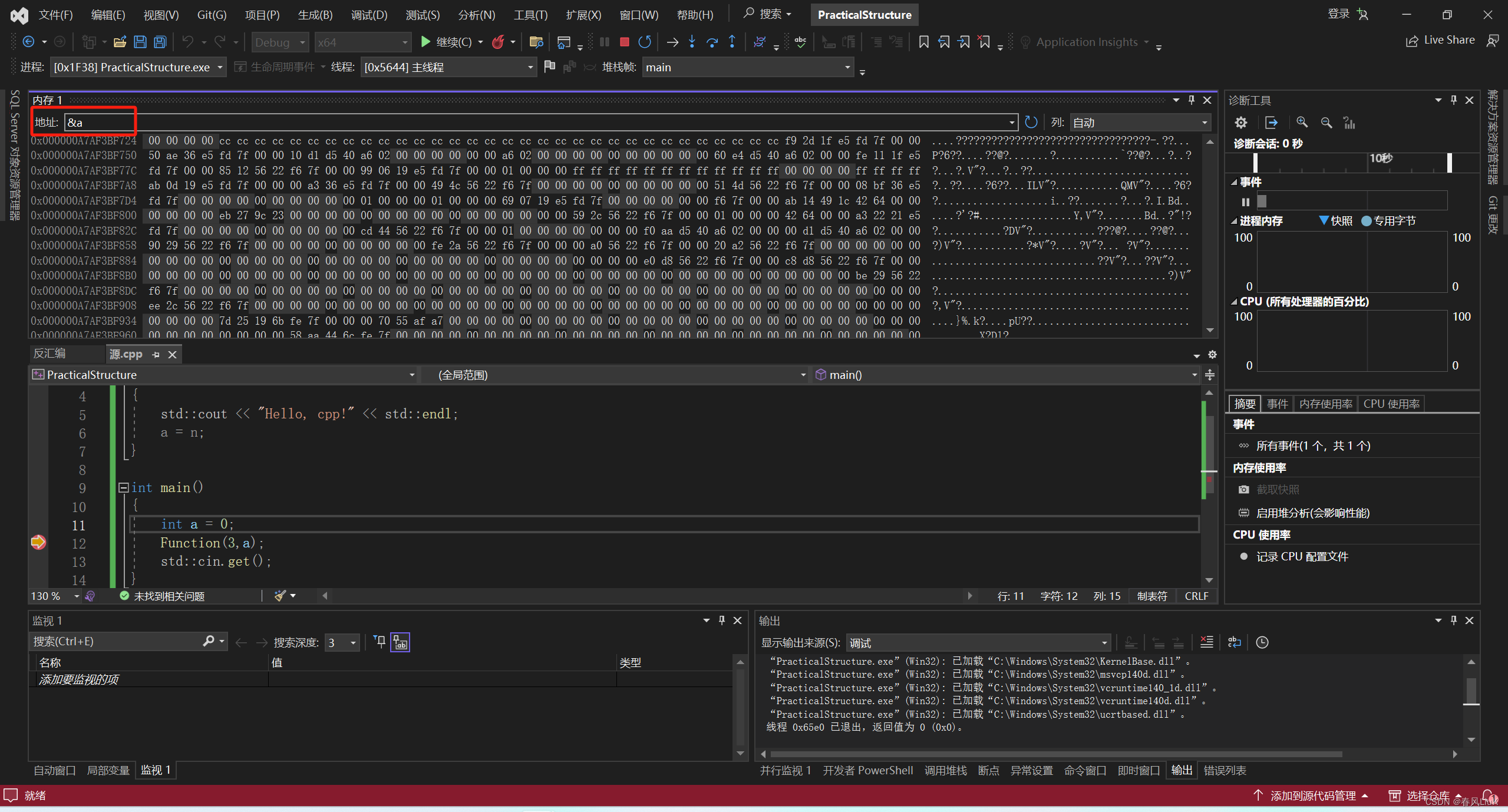Screen dimensions: 1508x812
Task: Toggle watch window text visualizer button
Action: [400, 642]
